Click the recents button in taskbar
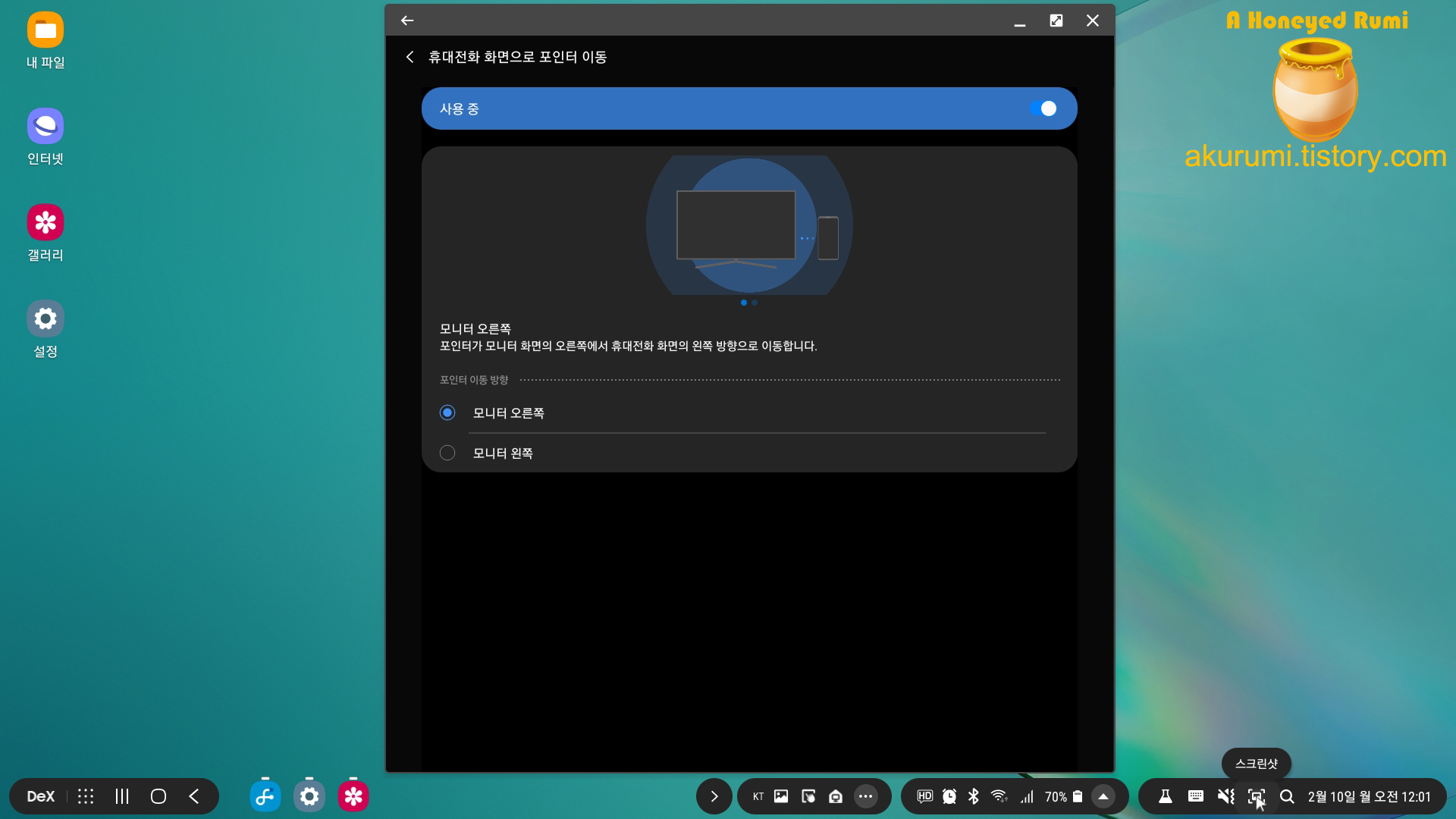Viewport: 1456px width, 819px height. (x=122, y=796)
